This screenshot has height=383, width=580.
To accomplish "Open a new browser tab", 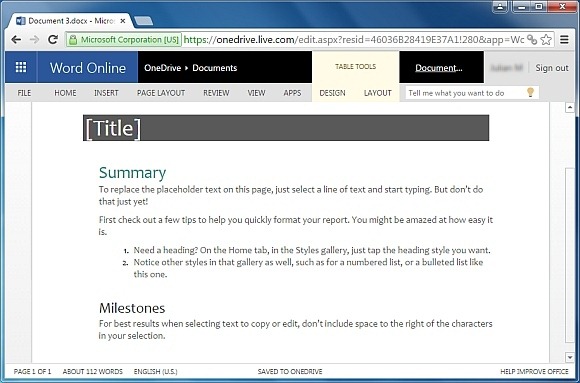I will (x=143, y=21).
